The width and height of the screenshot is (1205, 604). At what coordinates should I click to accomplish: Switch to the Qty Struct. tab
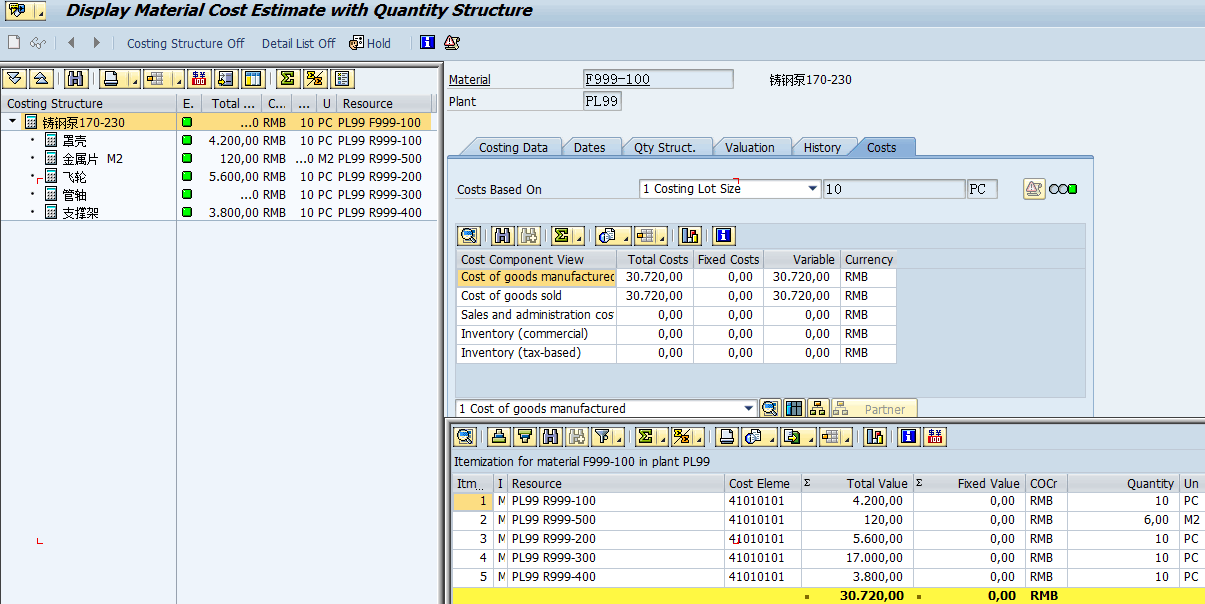[664, 147]
